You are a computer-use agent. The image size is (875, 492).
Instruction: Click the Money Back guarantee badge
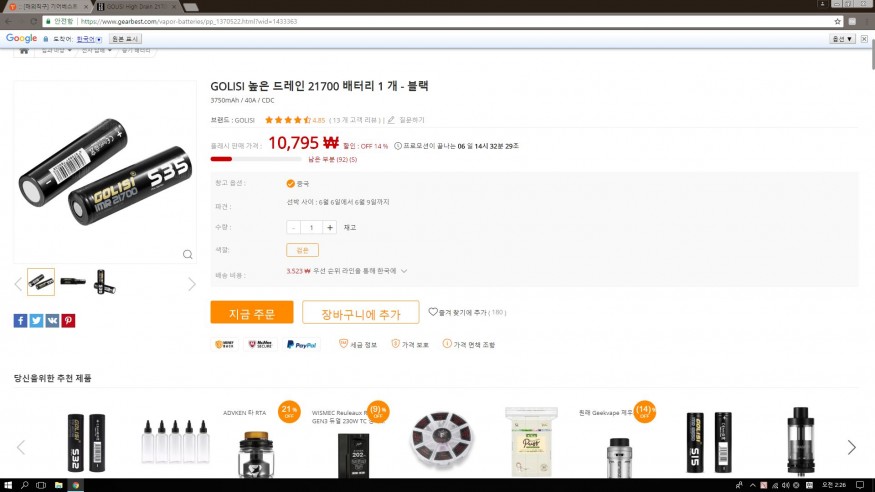tap(224, 345)
